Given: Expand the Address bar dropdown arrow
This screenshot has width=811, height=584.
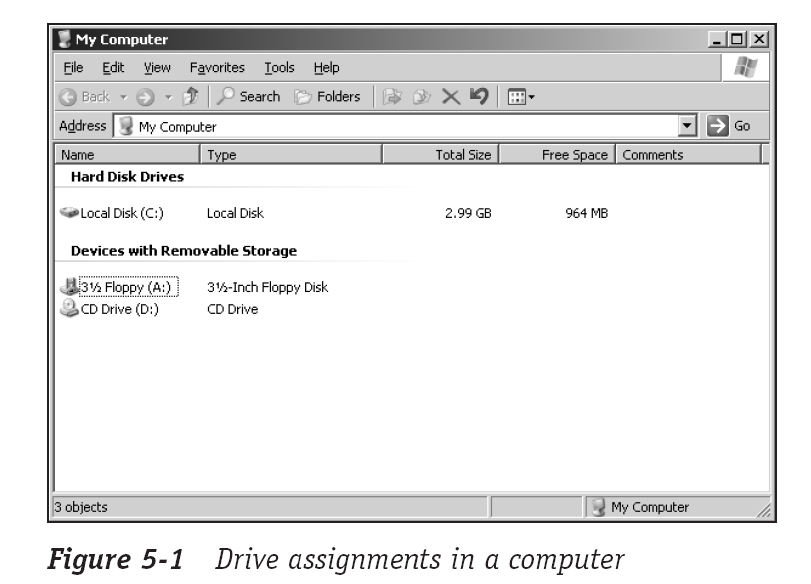Looking at the screenshot, I should 687,126.
